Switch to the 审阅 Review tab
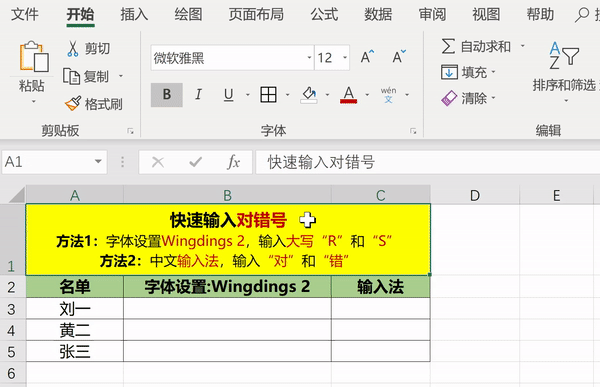This screenshot has width=600, height=387. 432,15
